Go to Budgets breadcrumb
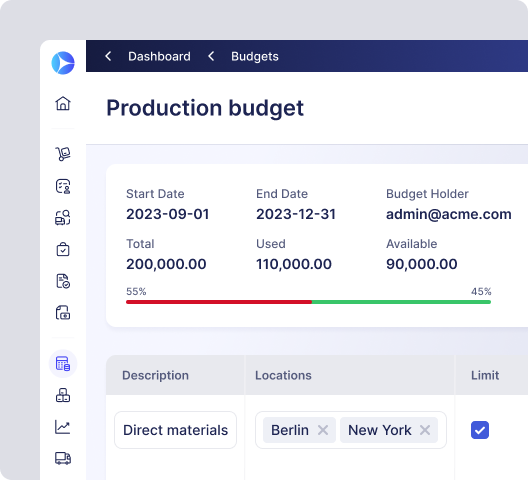528x480 pixels. pos(255,57)
